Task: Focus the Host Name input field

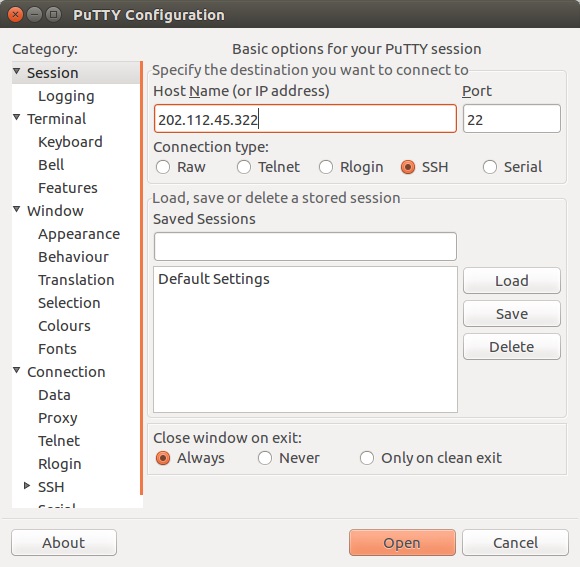Action: [x=306, y=119]
